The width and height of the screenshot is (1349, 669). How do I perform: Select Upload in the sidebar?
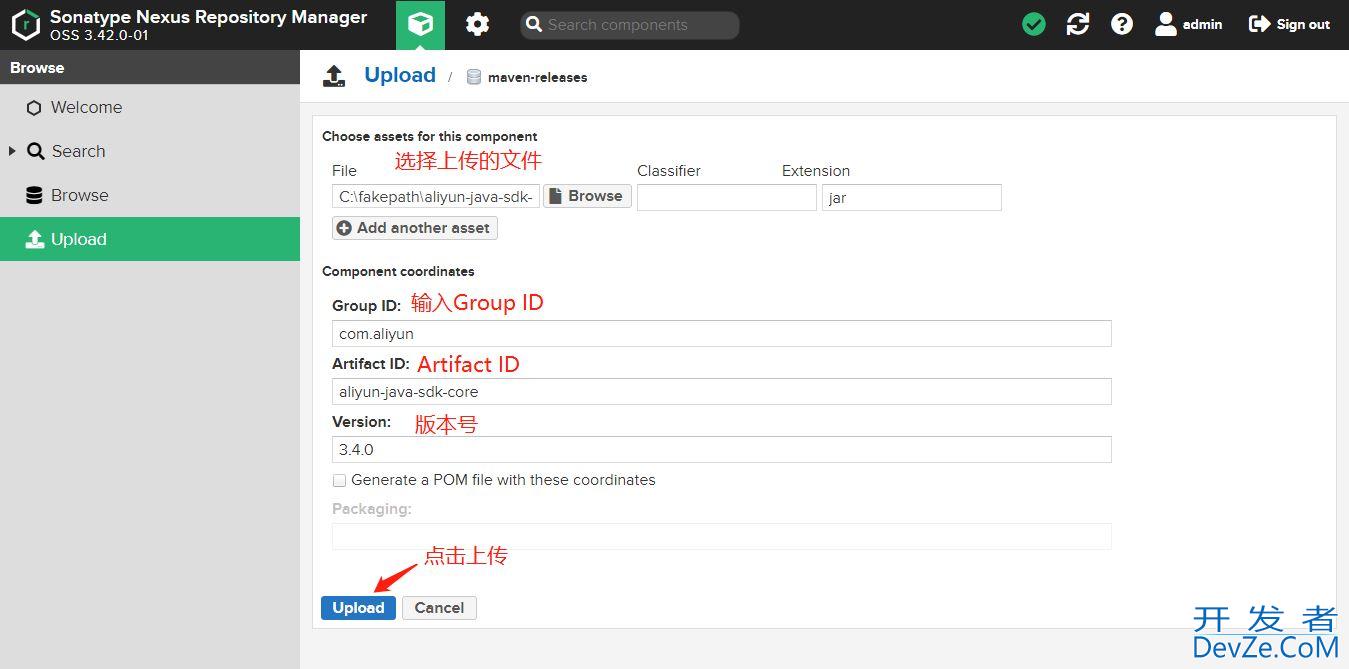[150, 239]
